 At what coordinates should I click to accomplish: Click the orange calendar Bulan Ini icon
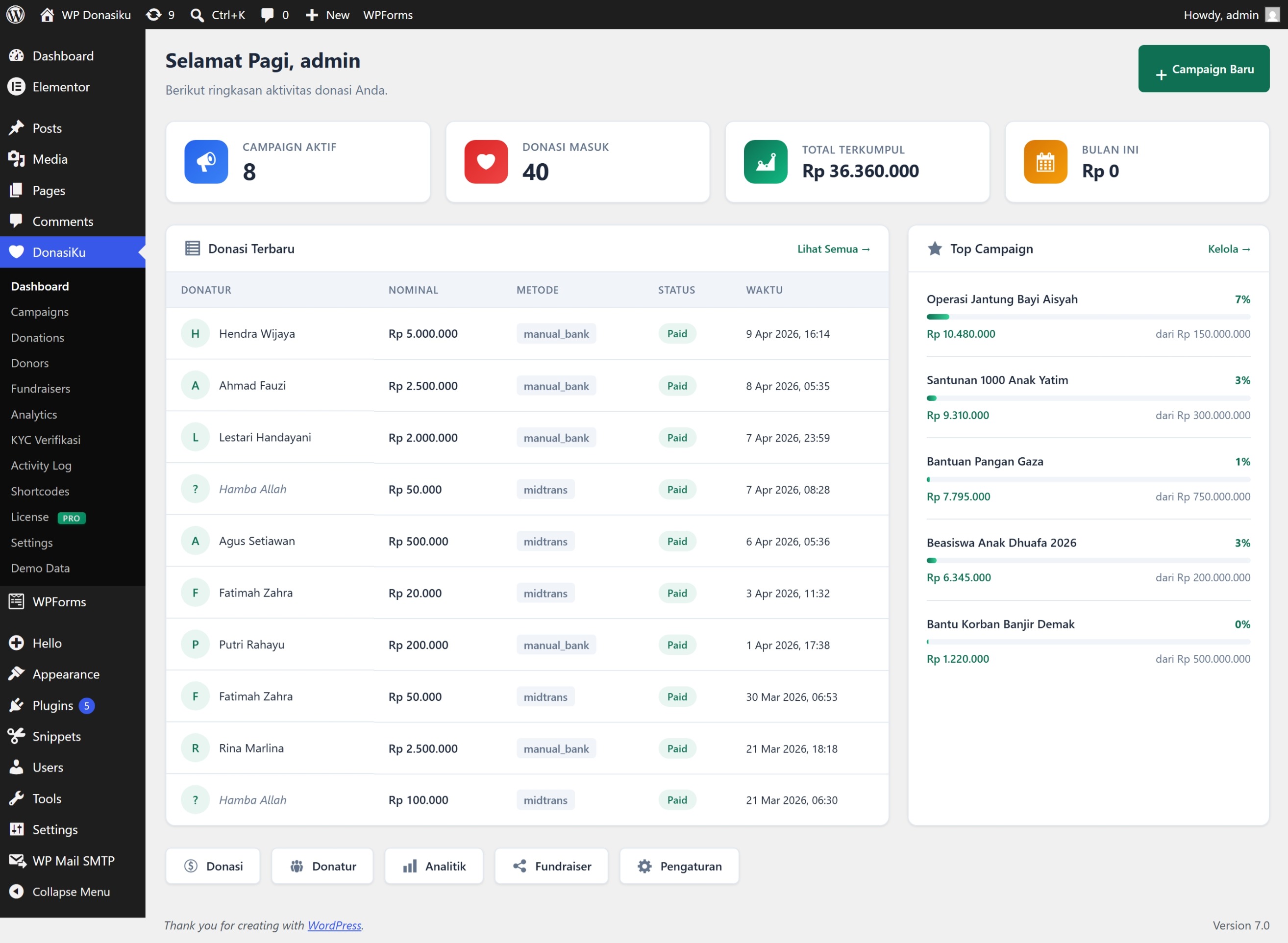point(1045,162)
